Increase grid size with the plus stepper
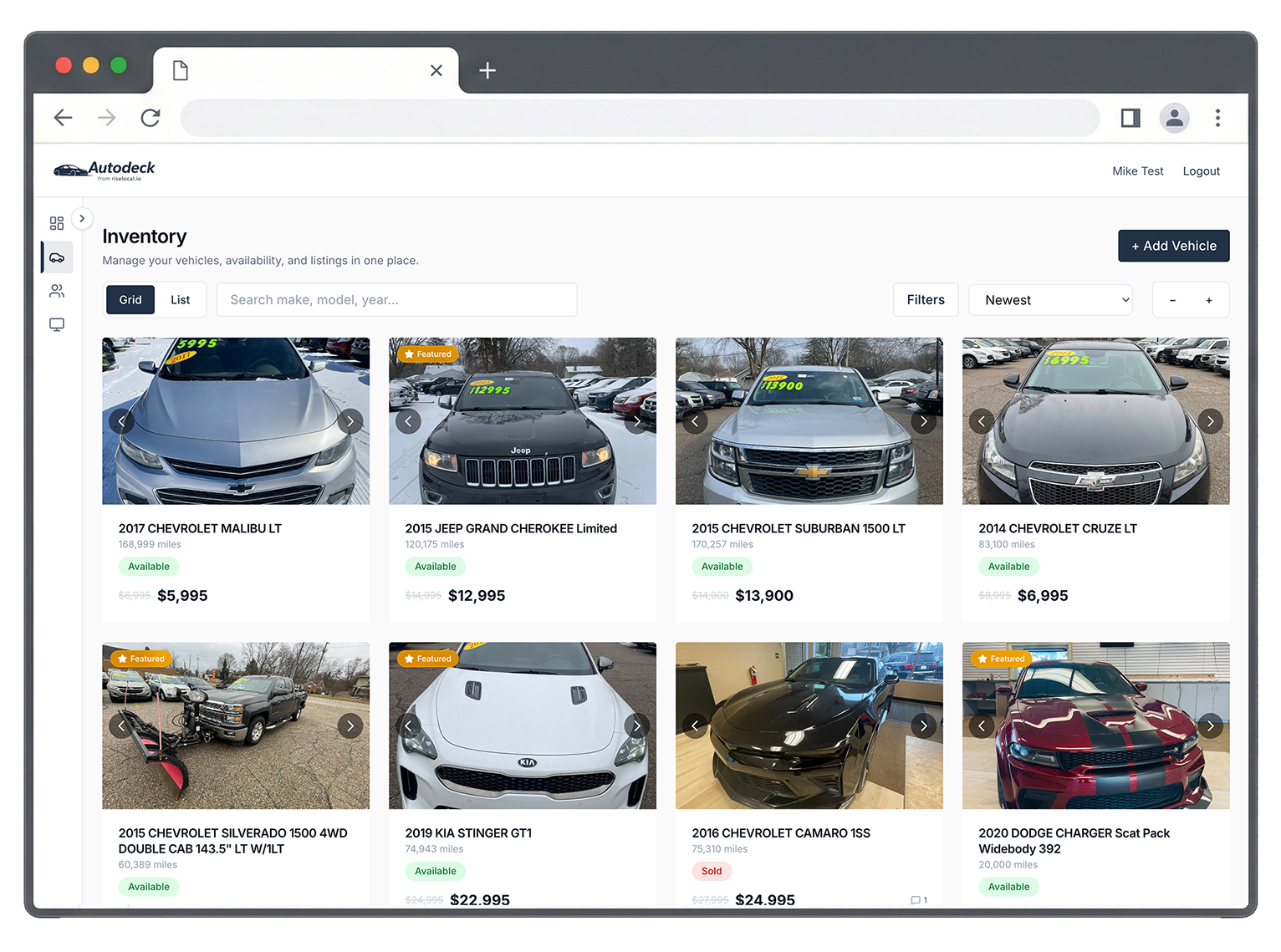The image size is (1281, 952). point(1208,299)
